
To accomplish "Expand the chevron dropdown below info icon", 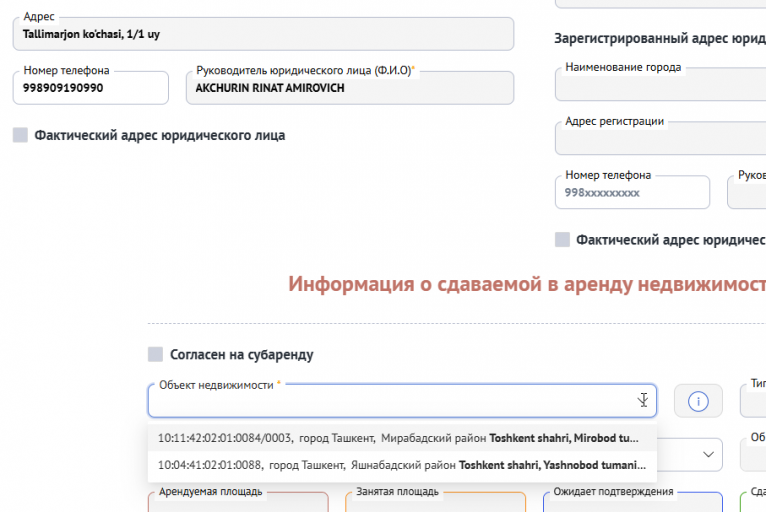I will tap(709, 454).
